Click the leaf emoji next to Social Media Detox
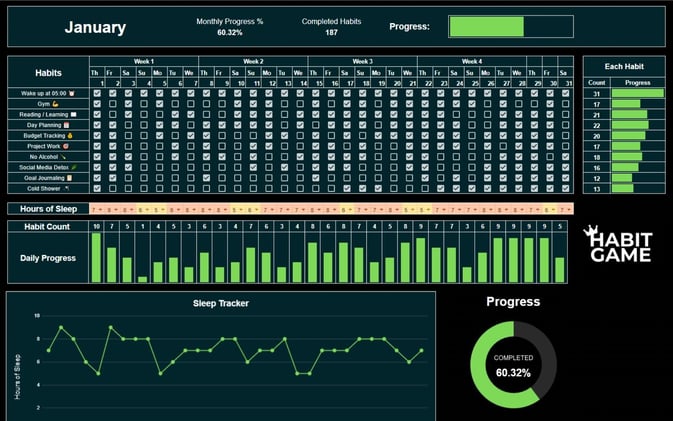The width and height of the screenshot is (673, 421). [74, 167]
